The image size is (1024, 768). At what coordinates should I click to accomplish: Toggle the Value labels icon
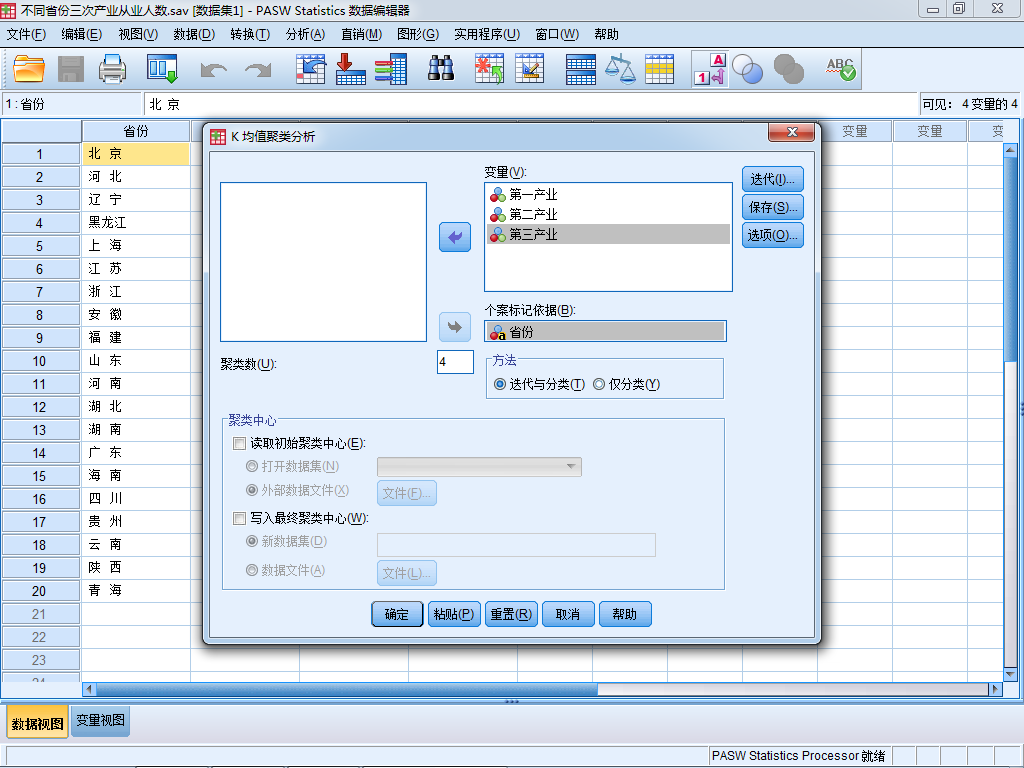(710, 69)
